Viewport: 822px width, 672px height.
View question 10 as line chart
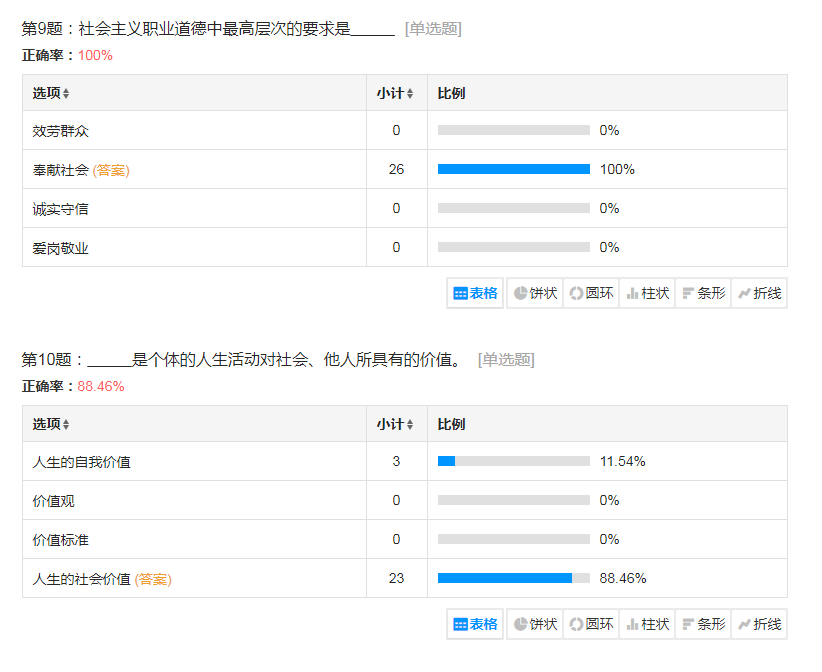pyautogui.click(x=759, y=624)
